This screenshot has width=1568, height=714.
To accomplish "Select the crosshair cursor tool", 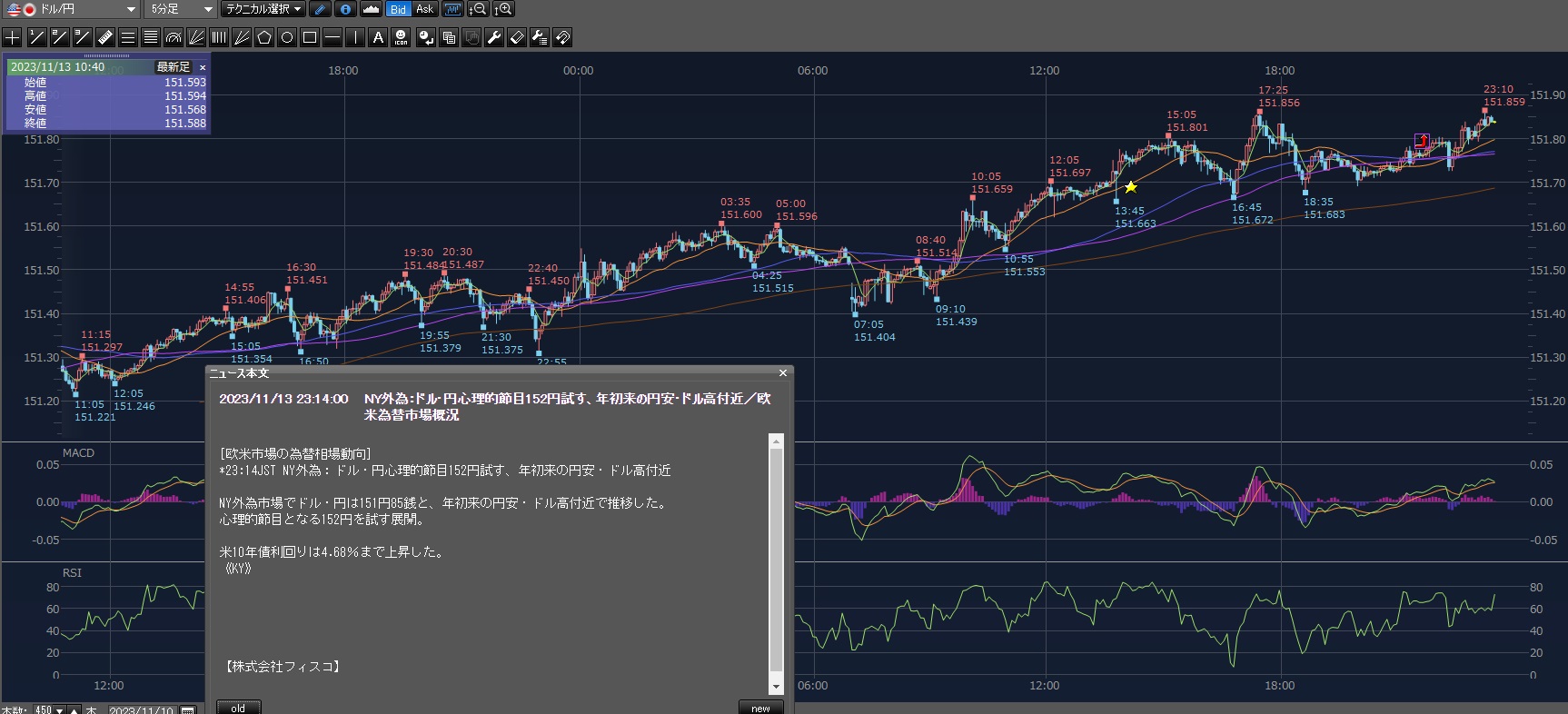I will pyautogui.click(x=13, y=37).
